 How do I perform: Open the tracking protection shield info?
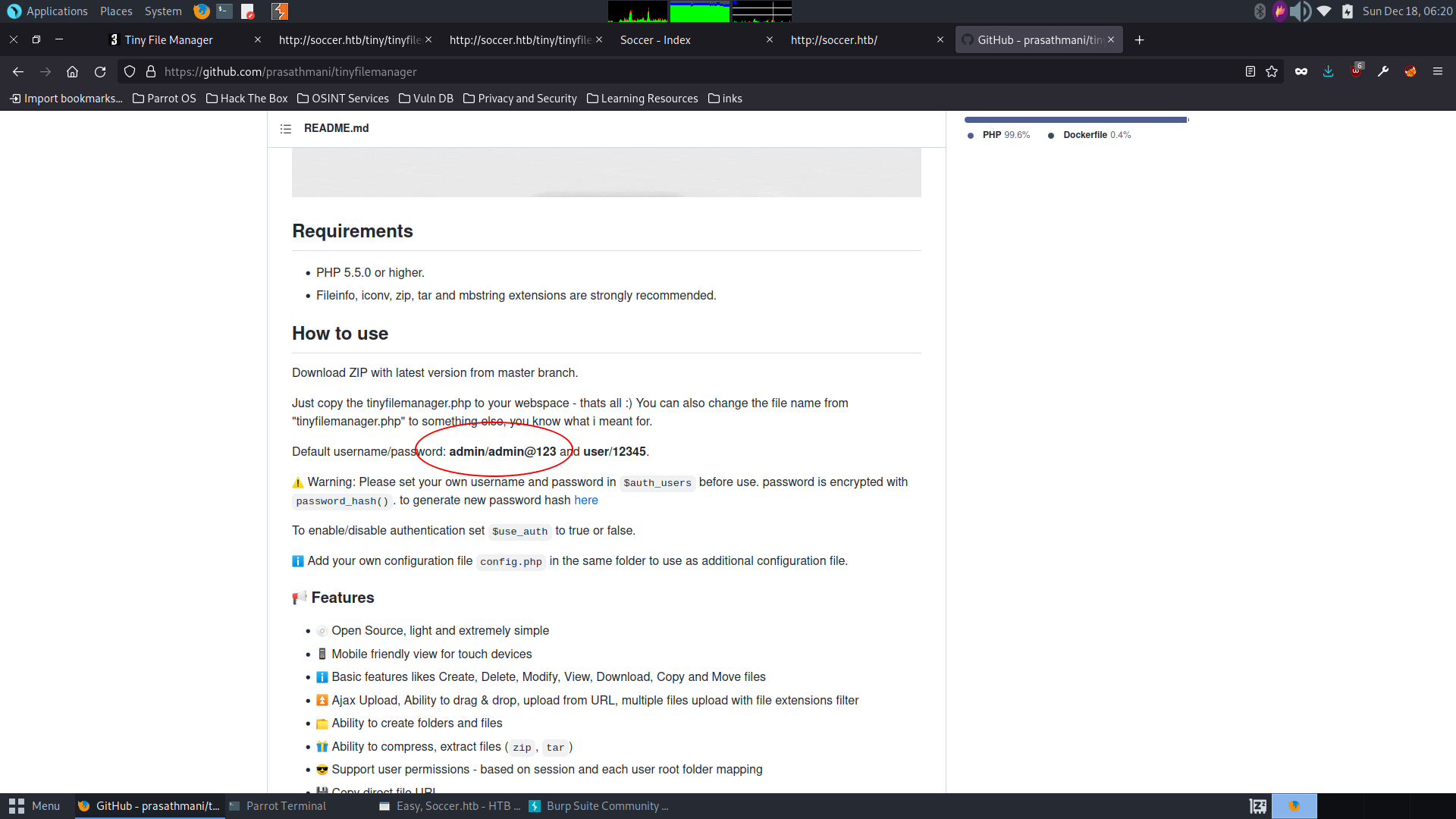click(x=130, y=71)
